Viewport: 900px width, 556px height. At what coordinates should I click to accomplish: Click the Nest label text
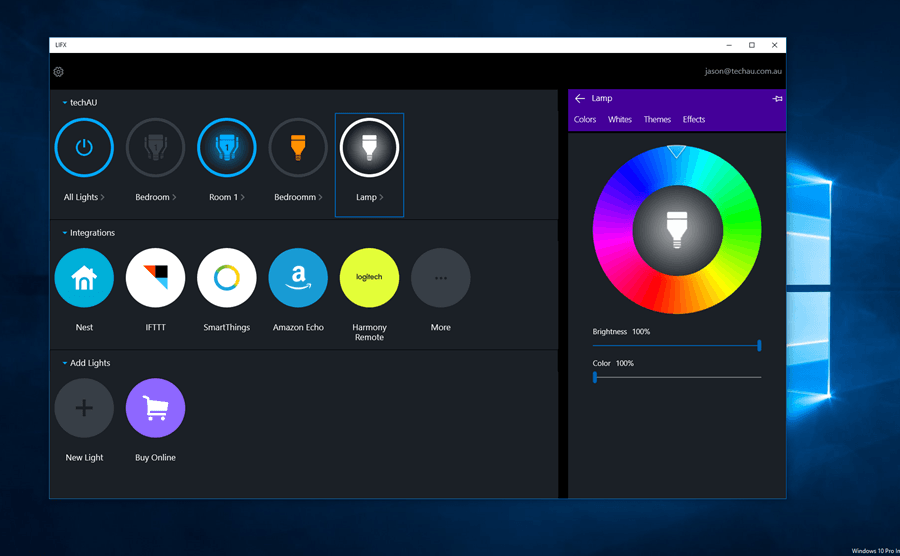[84, 327]
